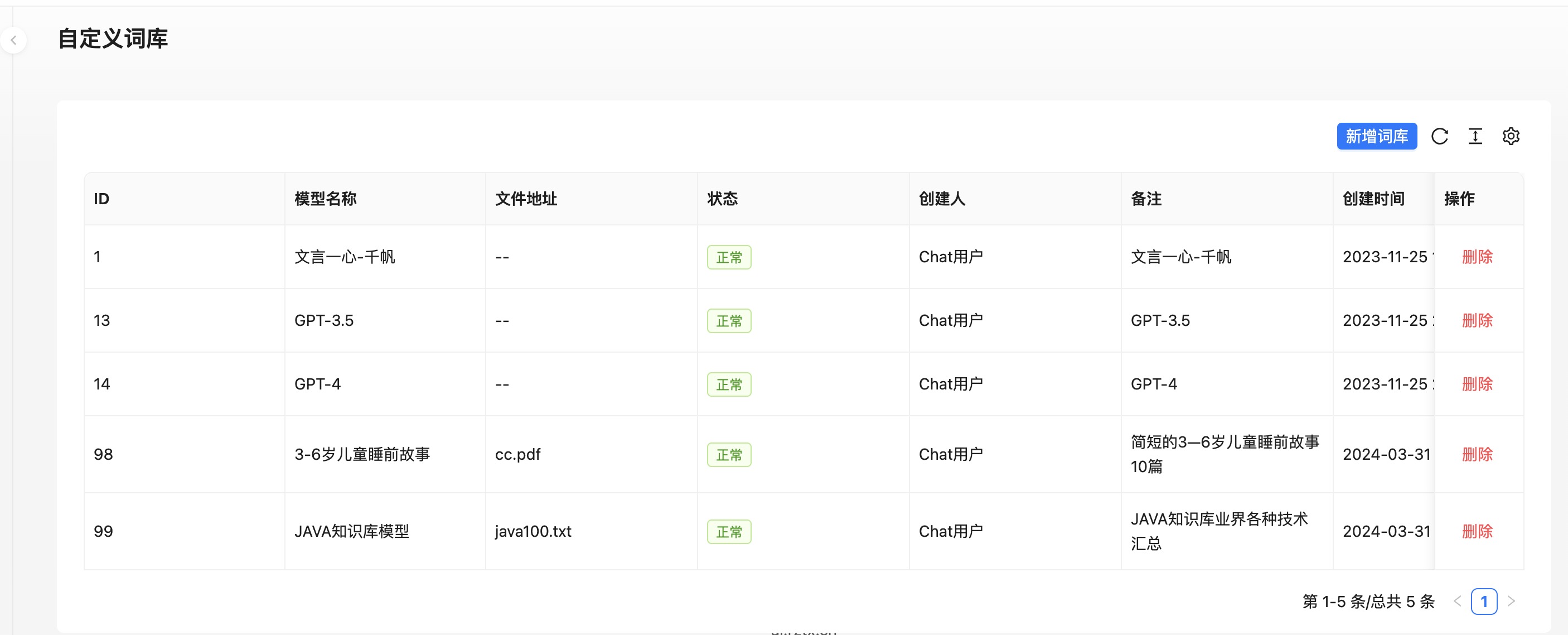Click the 模型名称 column header

[325, 199]
